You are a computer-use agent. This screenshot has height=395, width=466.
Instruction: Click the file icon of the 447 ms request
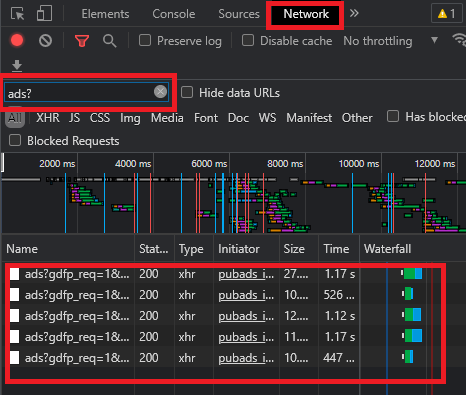(x=14, y=357)
